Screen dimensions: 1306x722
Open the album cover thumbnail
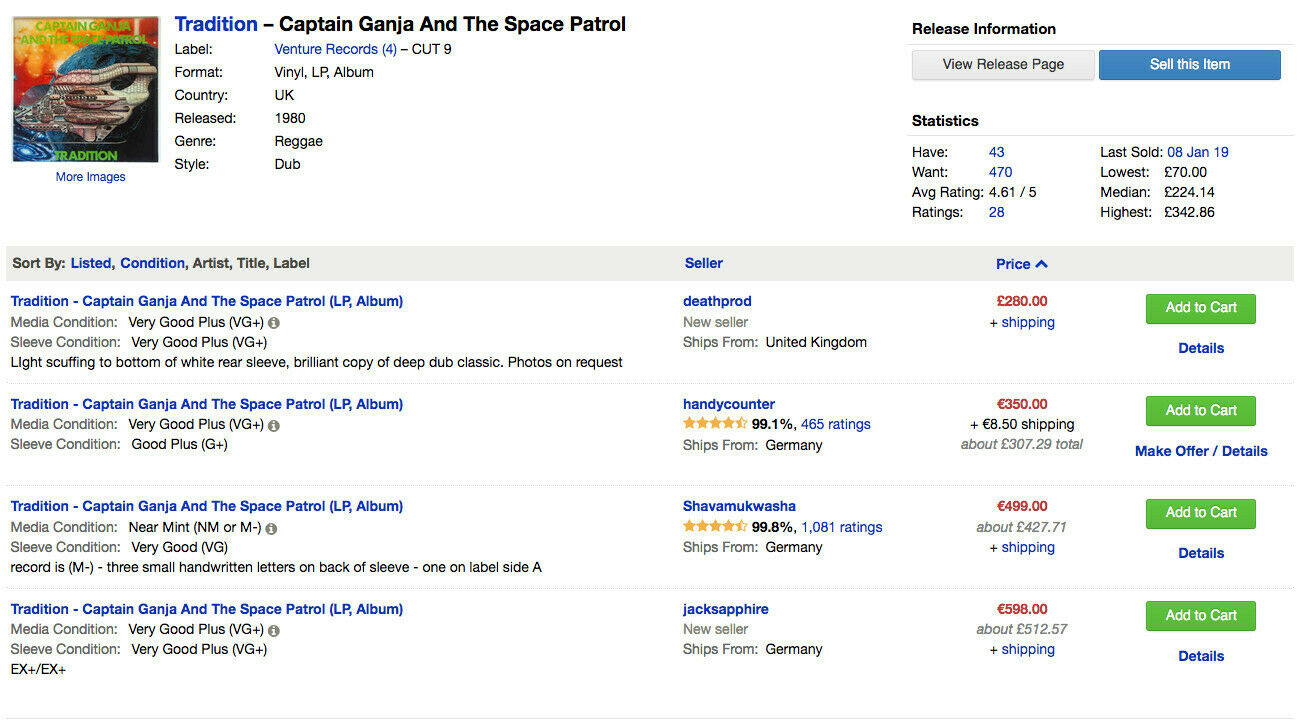click(x=85, y=89)
